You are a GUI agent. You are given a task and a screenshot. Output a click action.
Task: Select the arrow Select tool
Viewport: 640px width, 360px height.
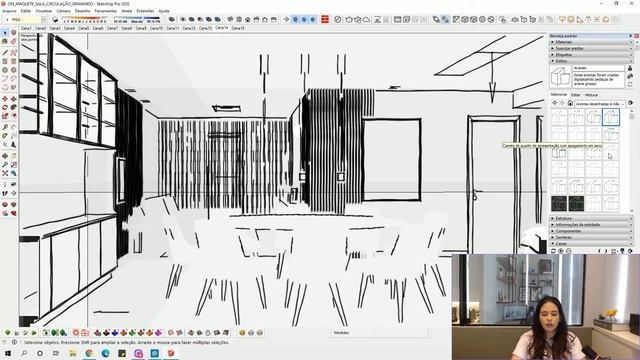point(5,33)
